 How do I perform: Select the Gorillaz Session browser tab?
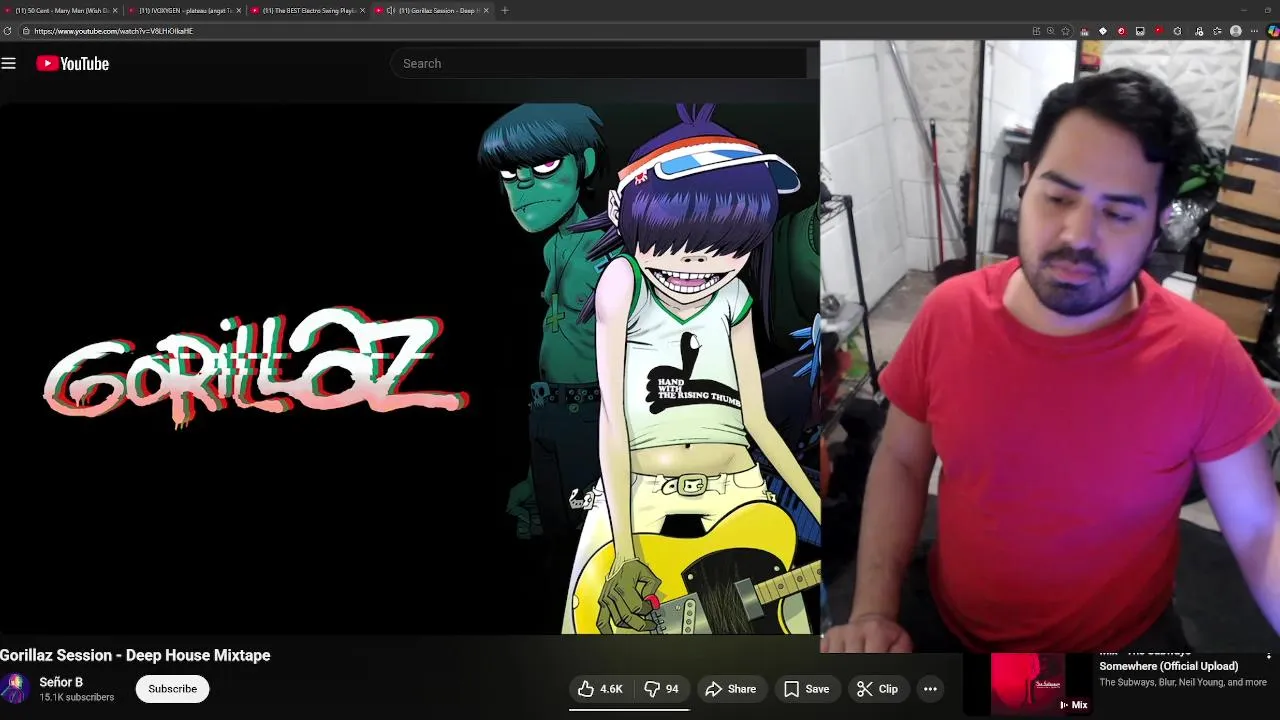432,10
